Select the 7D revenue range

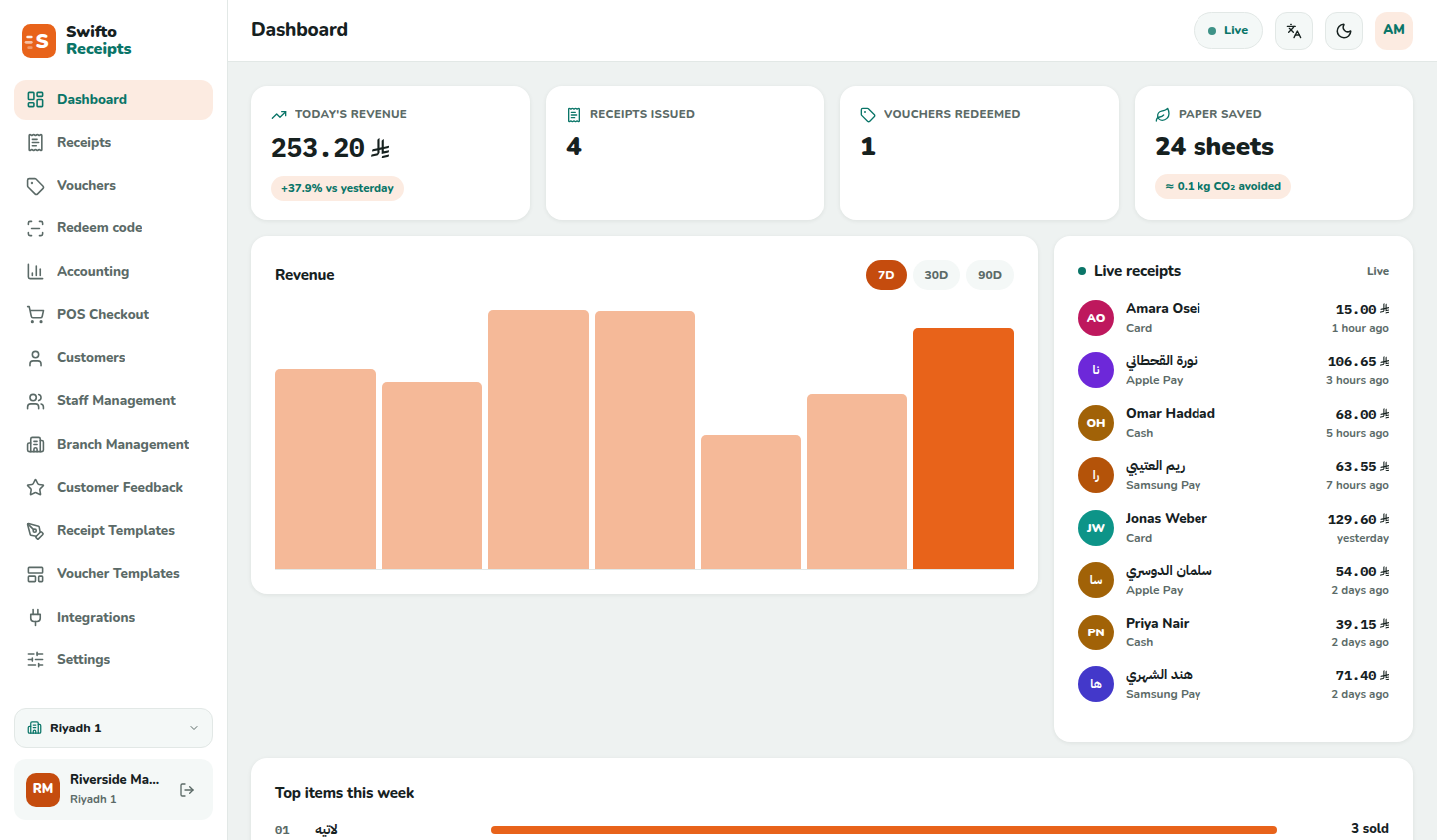(x=886, y=275)
